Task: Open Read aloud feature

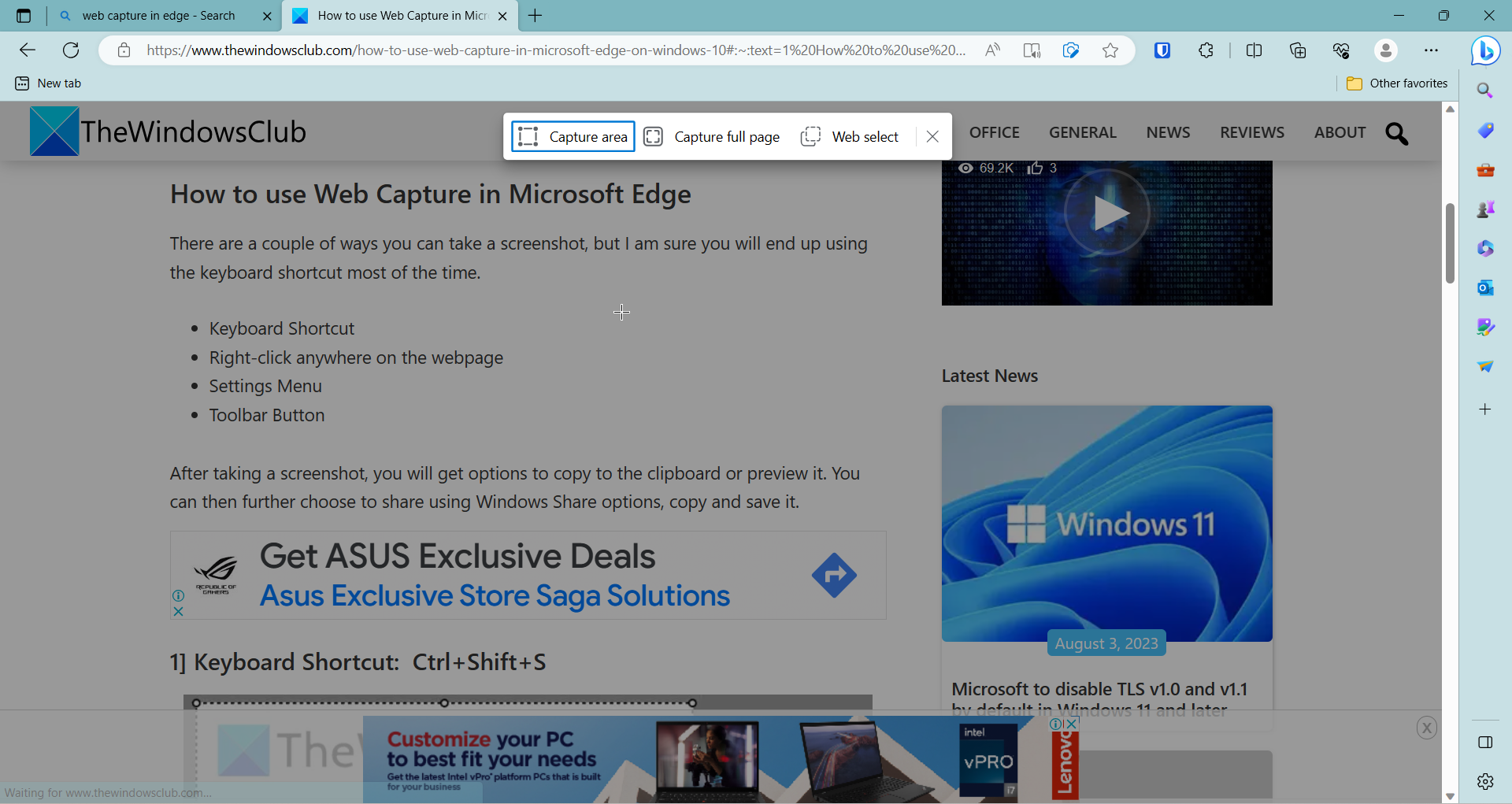Action: pos(993,50)
